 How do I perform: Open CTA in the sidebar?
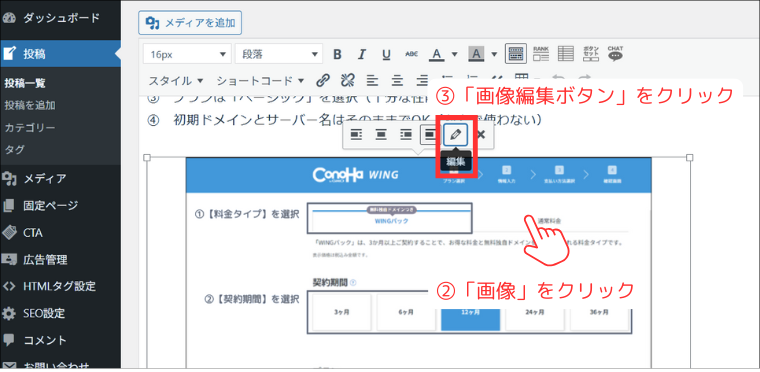tap(60, 233)
